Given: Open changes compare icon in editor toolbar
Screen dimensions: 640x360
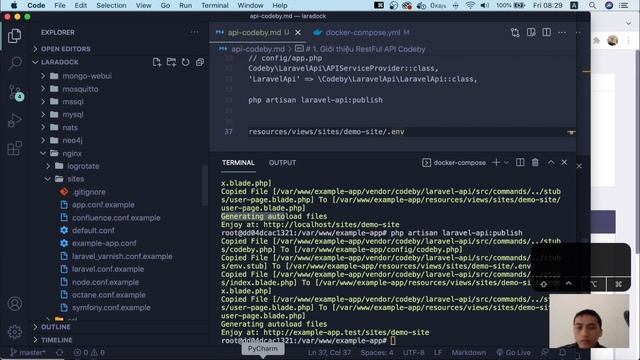Looking at the screenshot, I should pyautogui.click(x=515, y=33).
